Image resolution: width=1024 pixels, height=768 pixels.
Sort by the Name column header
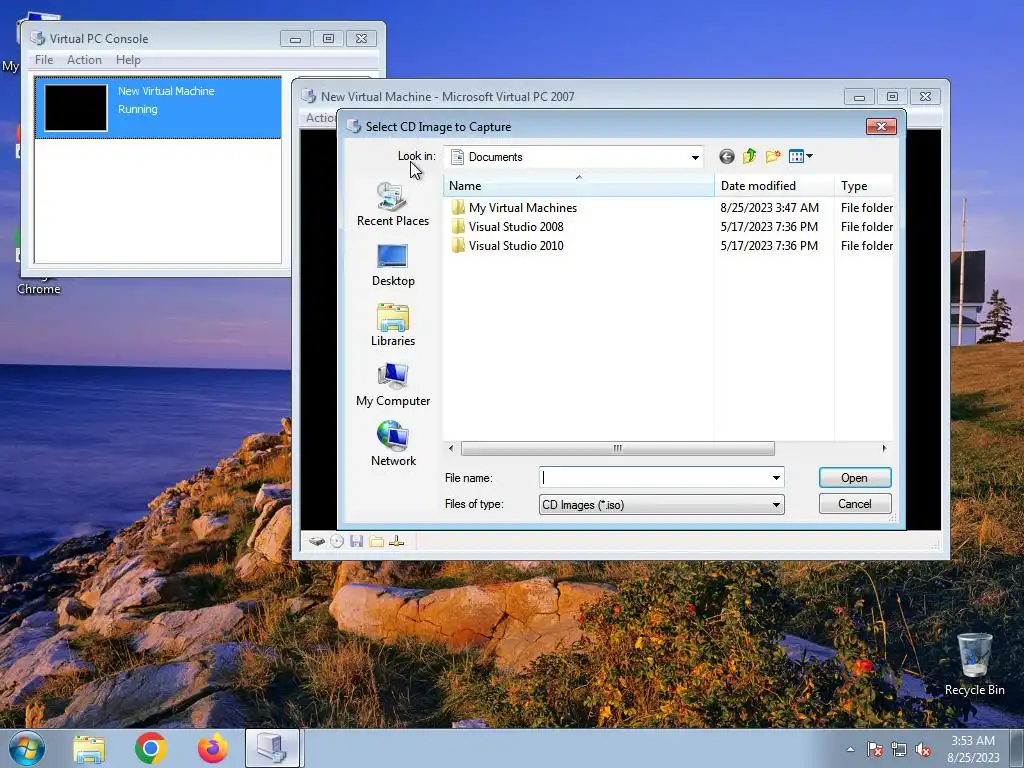579,186
